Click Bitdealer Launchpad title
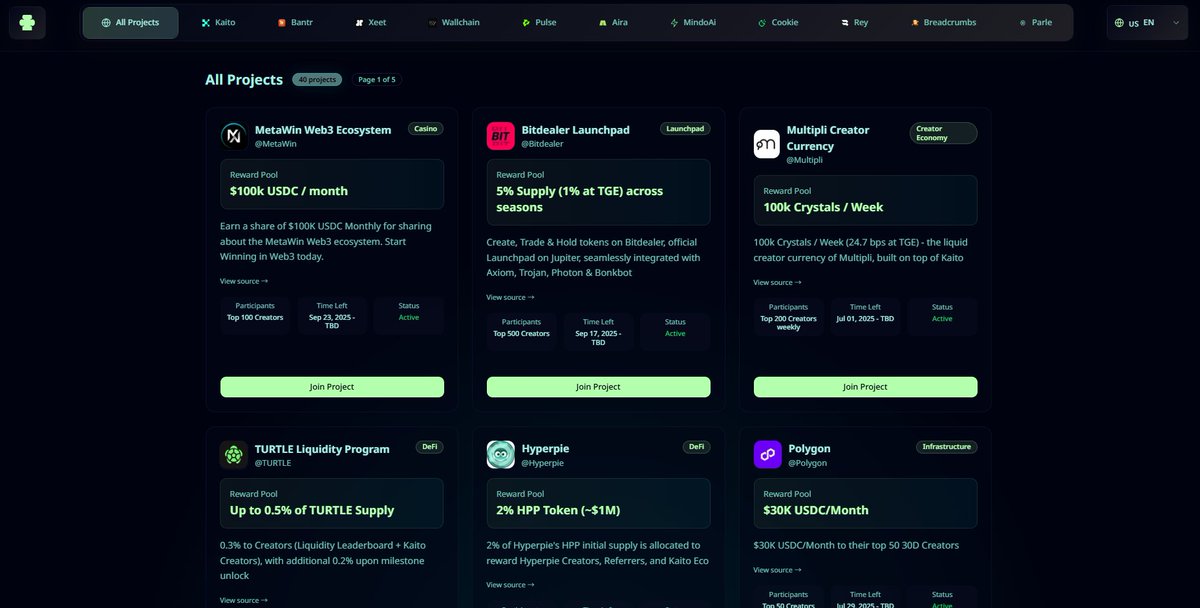Screen dimensions: 1200x608 click(575, 130)
